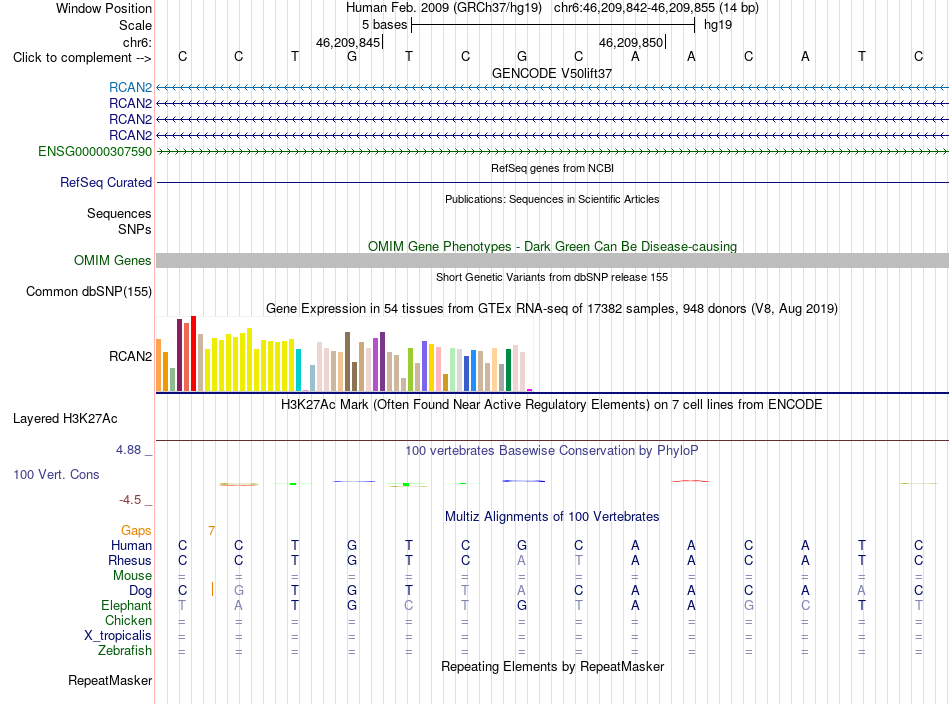This screenshot has width=950, height=704.
Task: Click Multiz Alignments of 100 Vertebrates title
Action: point(552,517)
